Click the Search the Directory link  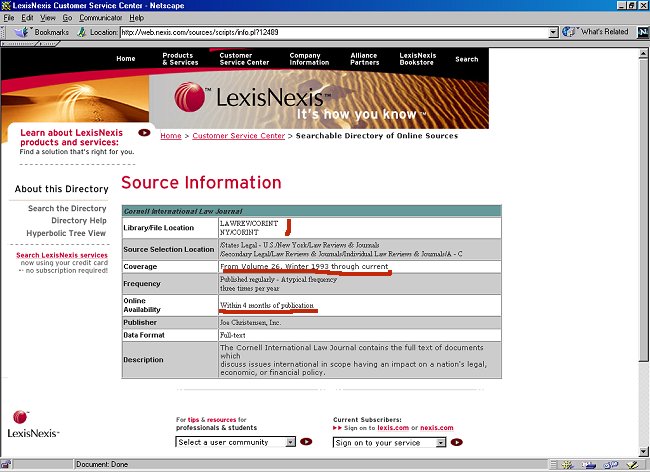(x=67, y=209)
